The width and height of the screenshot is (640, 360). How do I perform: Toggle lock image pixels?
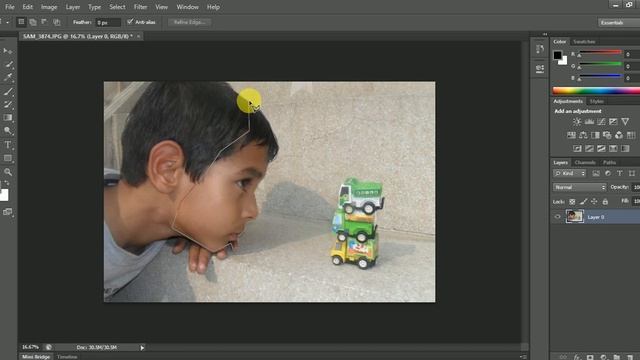click(x=584, y=201)
